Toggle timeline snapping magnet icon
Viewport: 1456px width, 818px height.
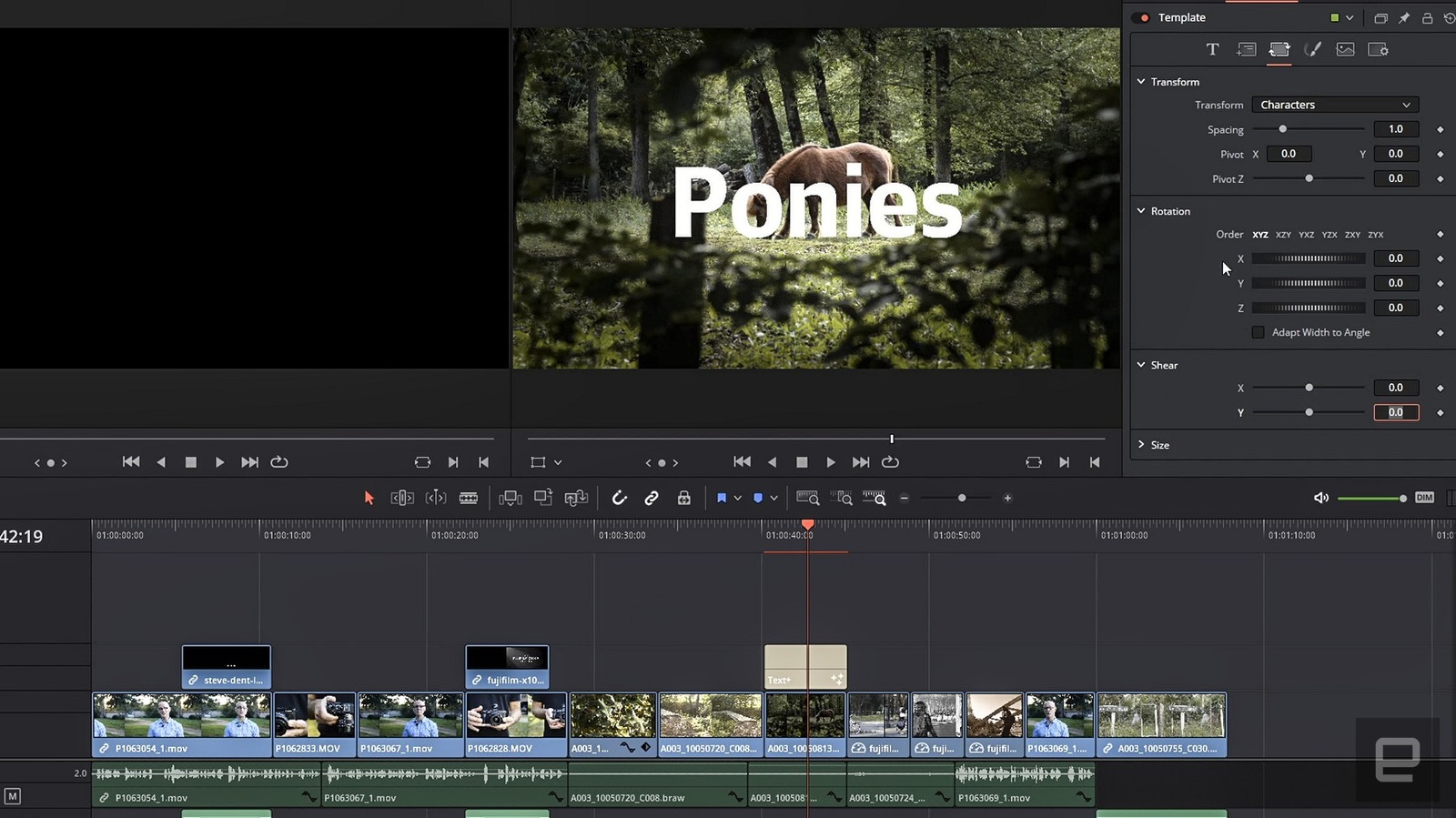click(x=619, y=498)
